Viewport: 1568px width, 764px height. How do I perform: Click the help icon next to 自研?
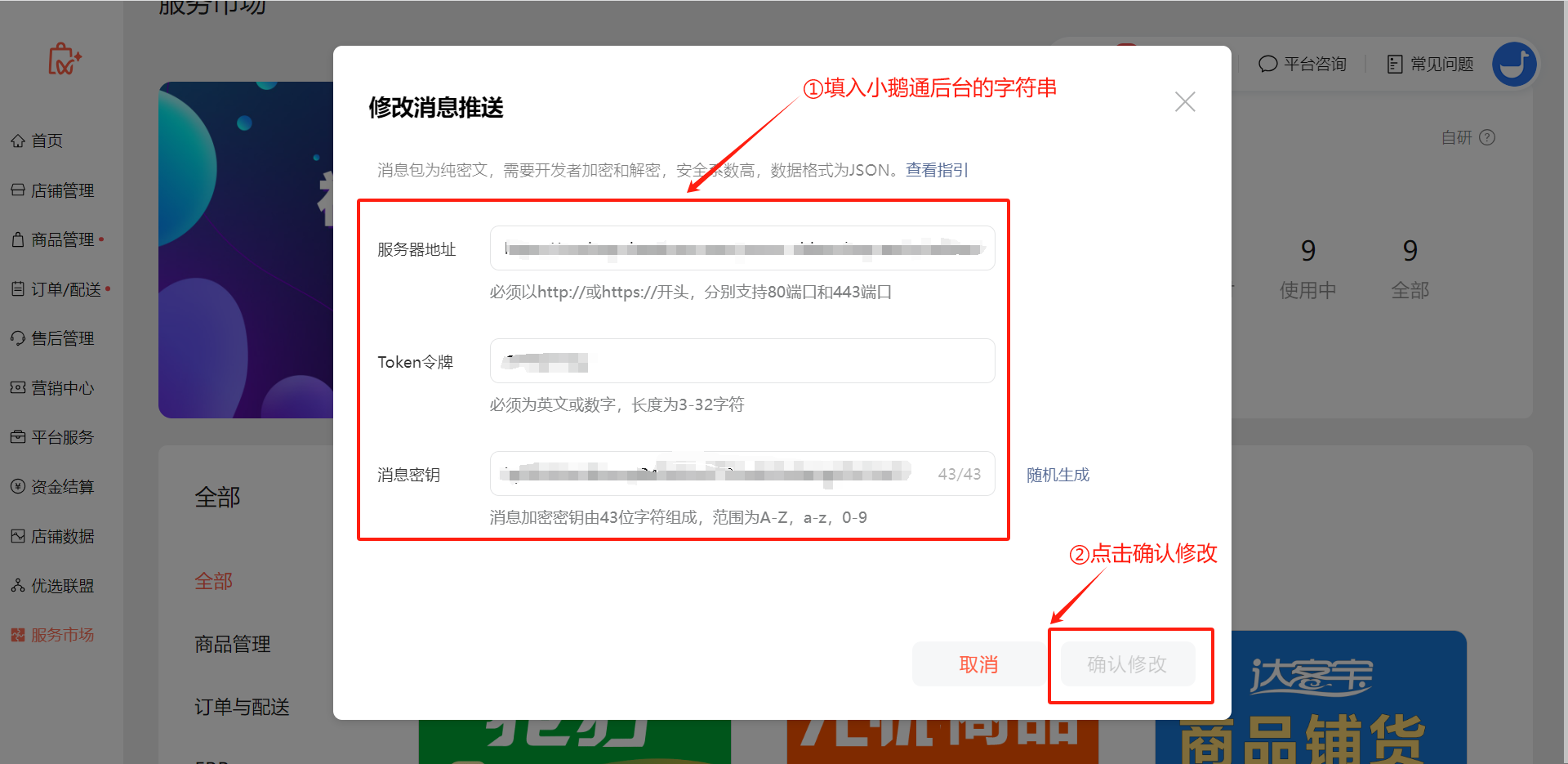pyautogui.click(x=1487, y=137)
